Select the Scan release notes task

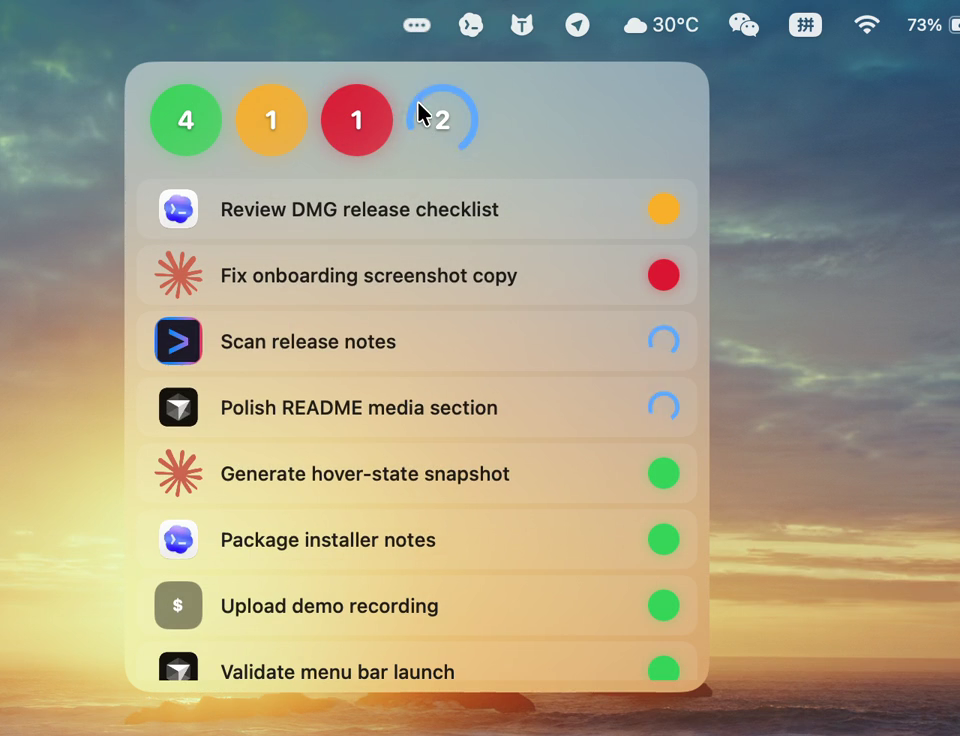(x=417, y=341)
